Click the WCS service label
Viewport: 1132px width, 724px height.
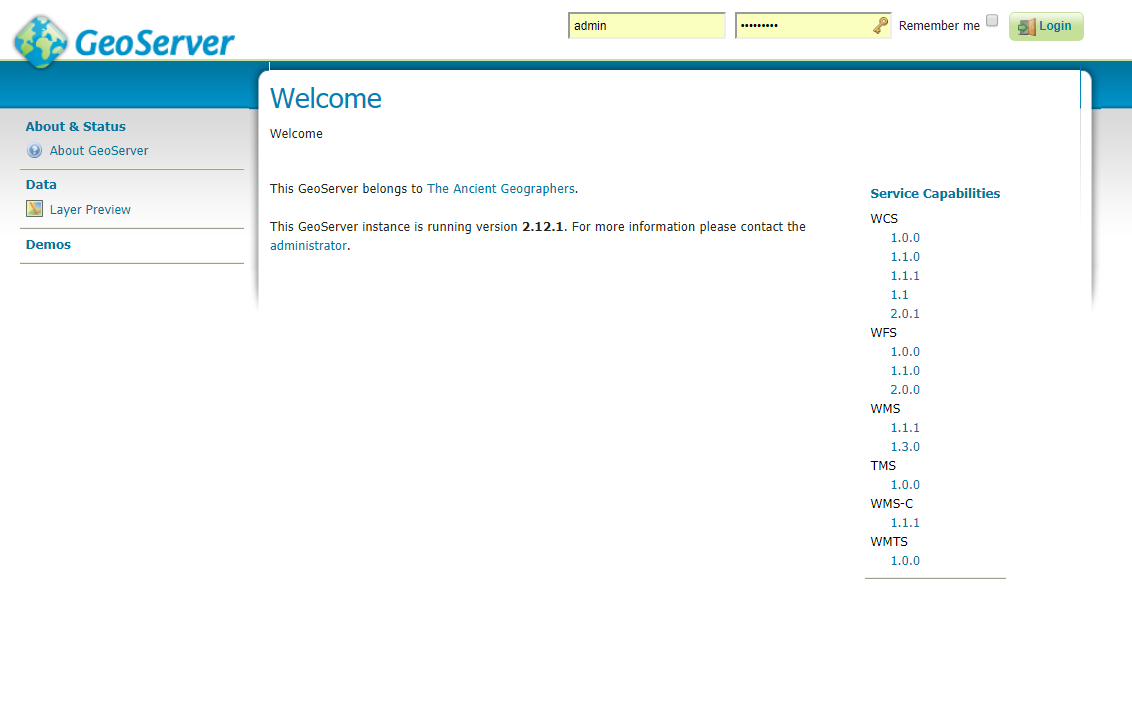pos(884,219)
